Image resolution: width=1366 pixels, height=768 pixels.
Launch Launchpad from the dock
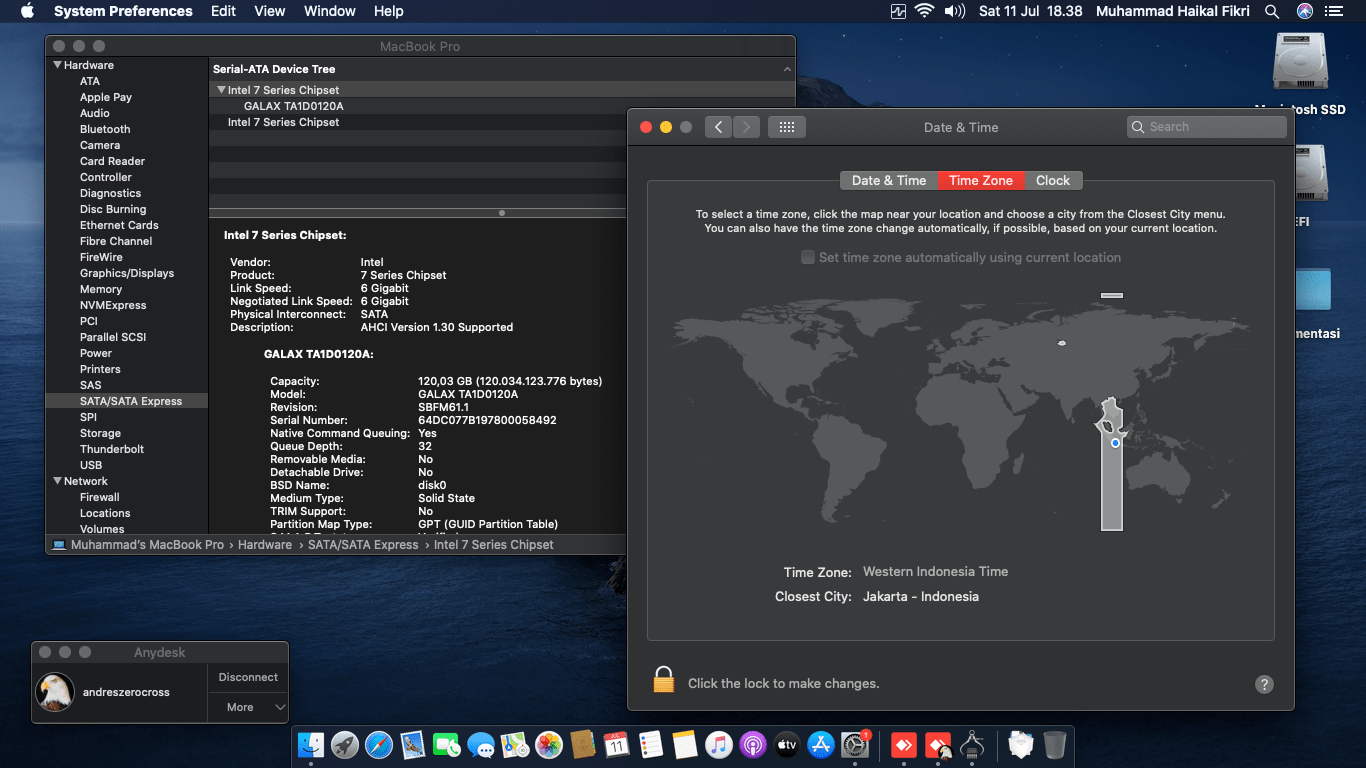tap(345, 745)
